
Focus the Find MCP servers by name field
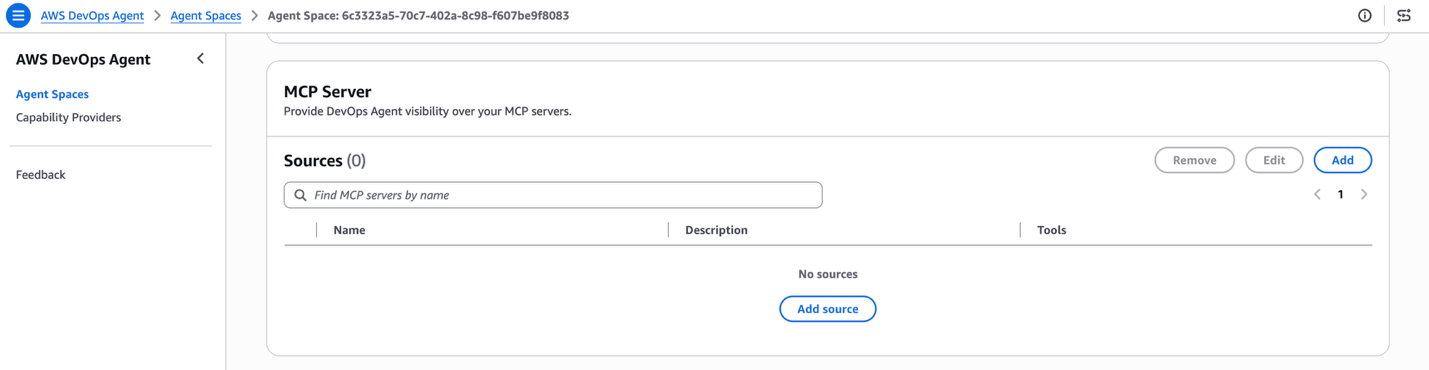coord(553,195)
